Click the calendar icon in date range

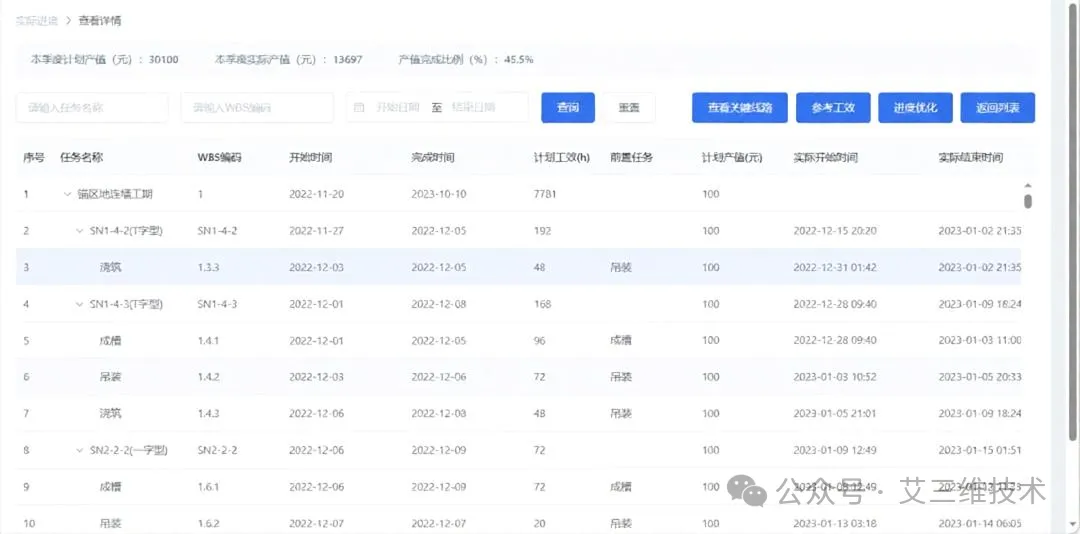tap(358, 107)
